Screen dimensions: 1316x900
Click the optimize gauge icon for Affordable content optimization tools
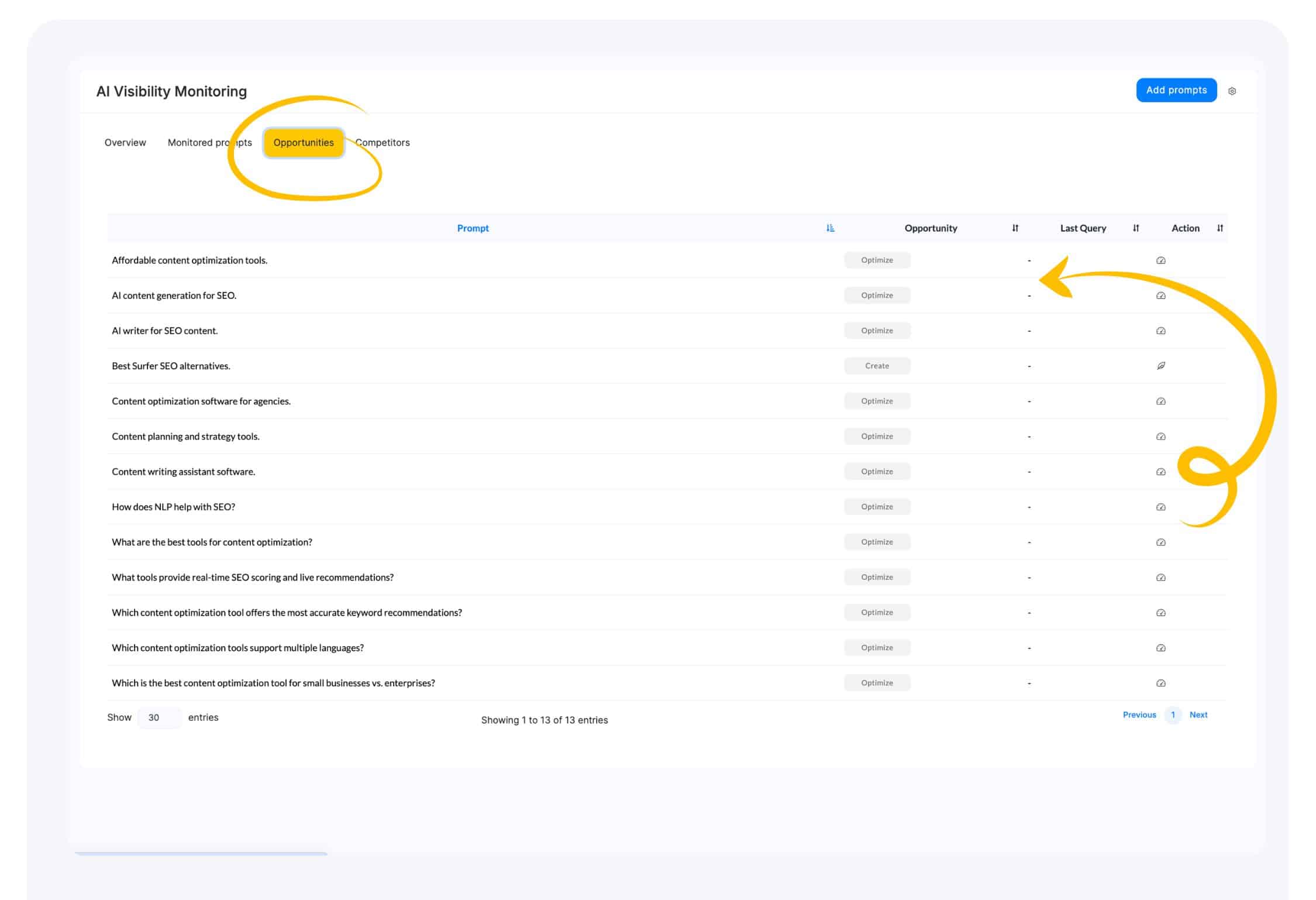point(1160,260)
